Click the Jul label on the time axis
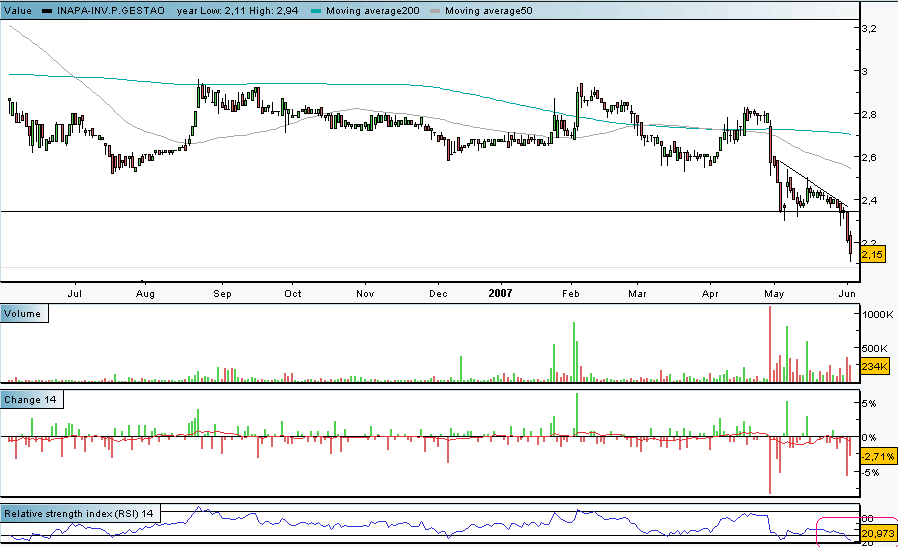 coord(74,293)
